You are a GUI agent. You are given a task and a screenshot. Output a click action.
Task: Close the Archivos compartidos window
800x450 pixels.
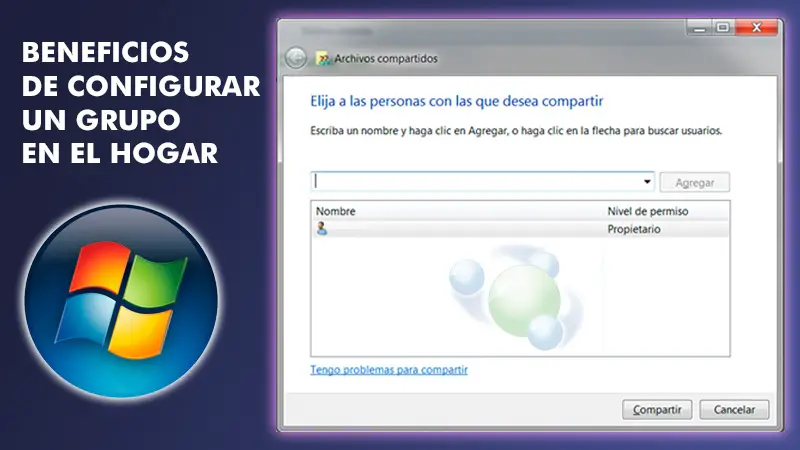tap(756, 28)
